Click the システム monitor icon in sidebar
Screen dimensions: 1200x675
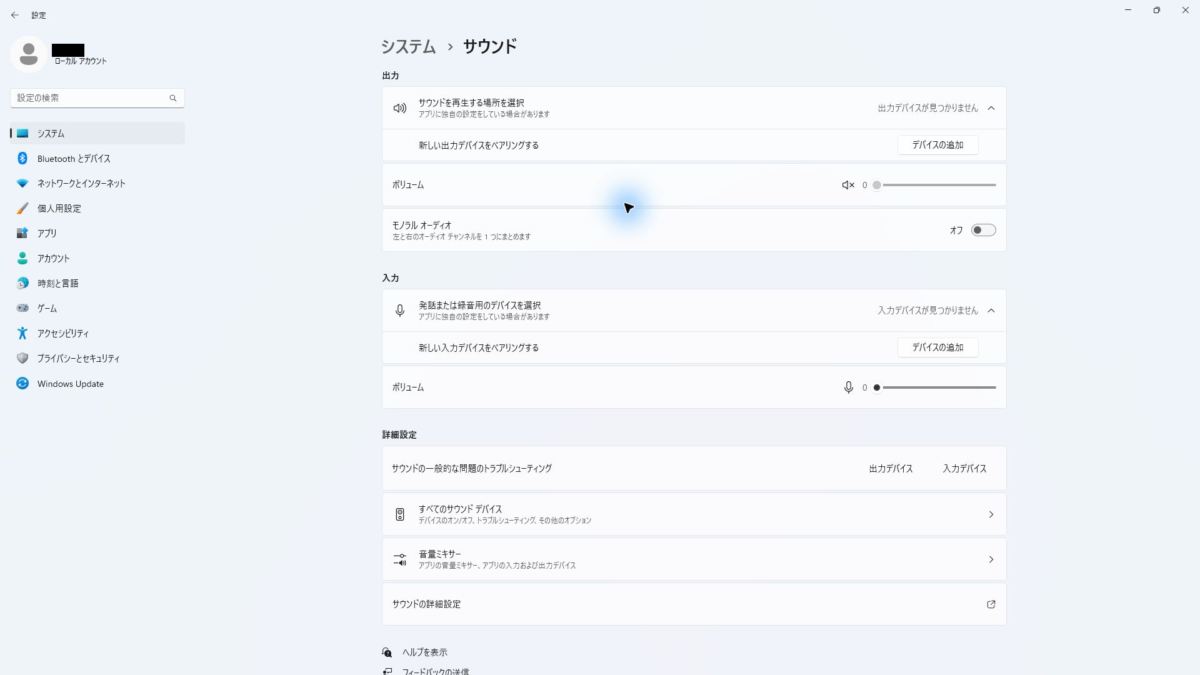pyautogui.click(x=23, y=133)
